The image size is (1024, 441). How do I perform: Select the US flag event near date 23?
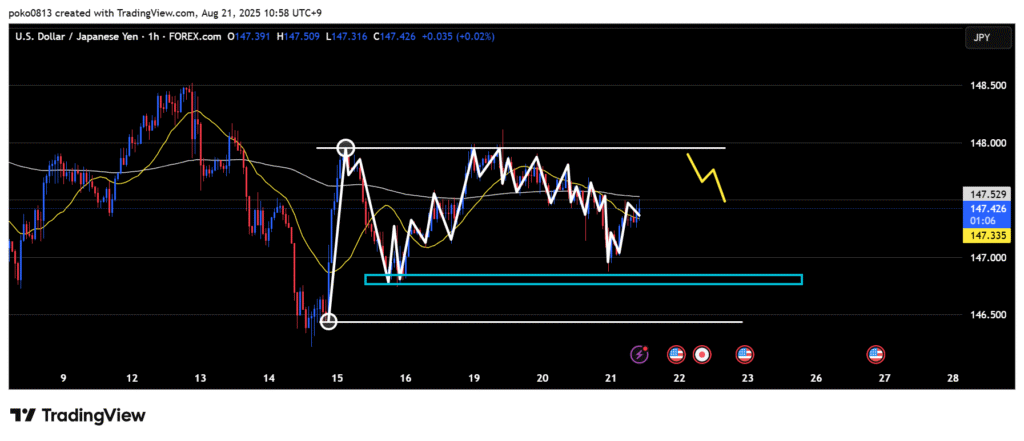point(745,354)
